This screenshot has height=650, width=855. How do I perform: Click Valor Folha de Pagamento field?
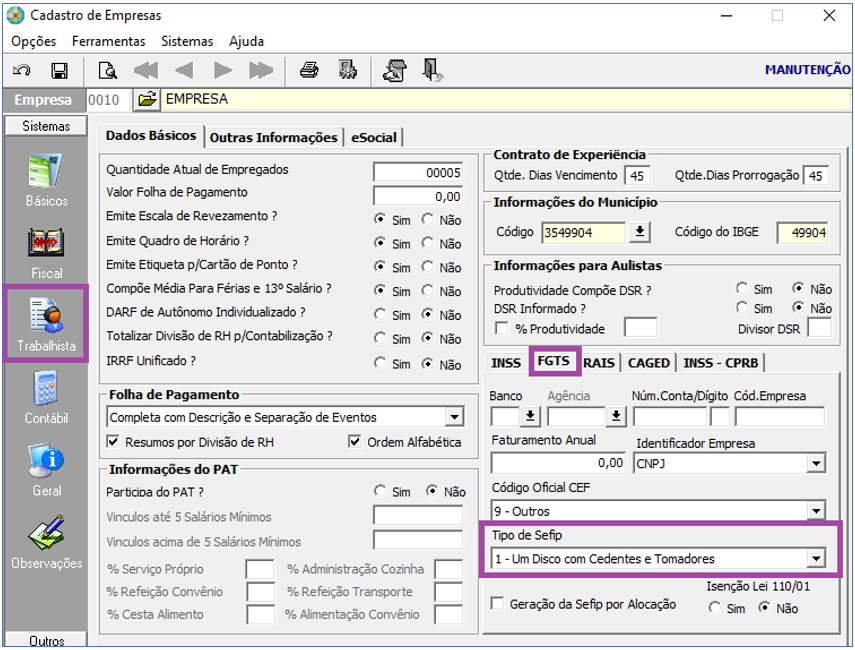(418, 196)
